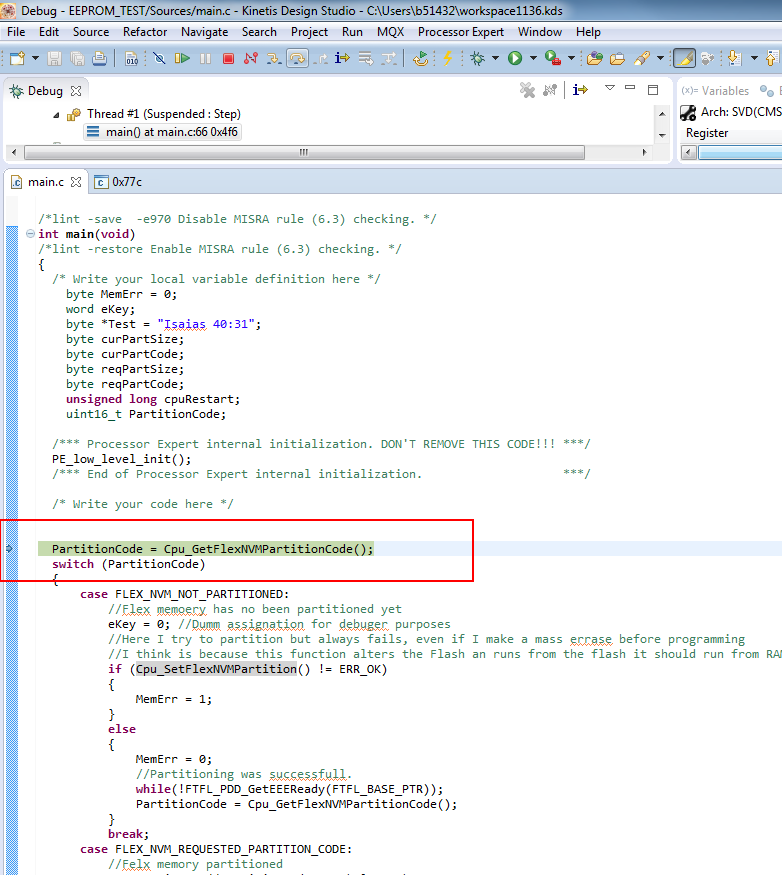This screenshot has height=875, width=782.
Task: Open the Edit menu
Action: [x=49, y=32]
